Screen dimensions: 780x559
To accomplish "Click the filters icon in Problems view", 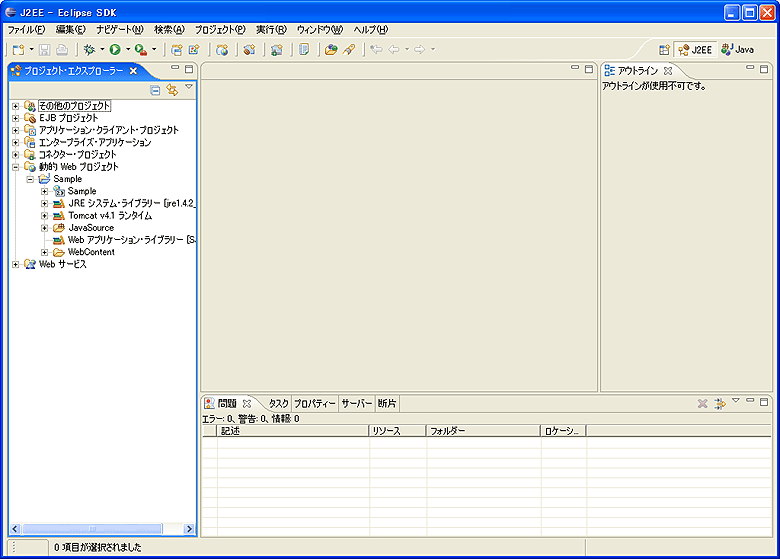I will coord(719,403).
